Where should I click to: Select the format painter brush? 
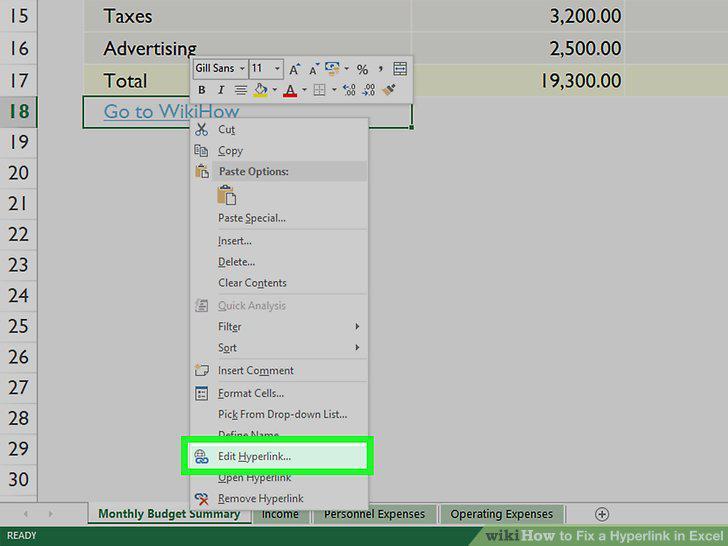(x=389, y=90)
